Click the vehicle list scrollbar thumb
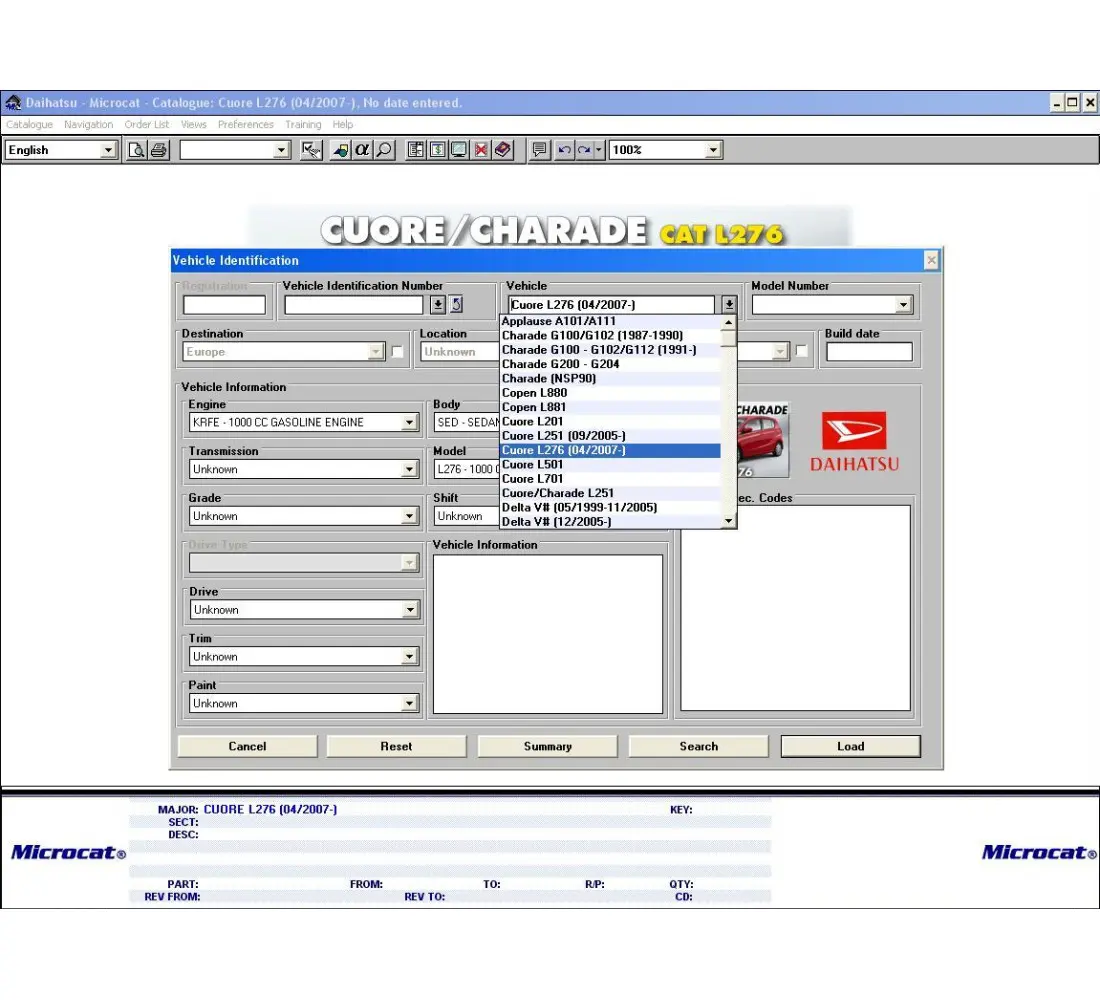Image resolution: width=1100 pixels, height=1000 pixels. 728,338
